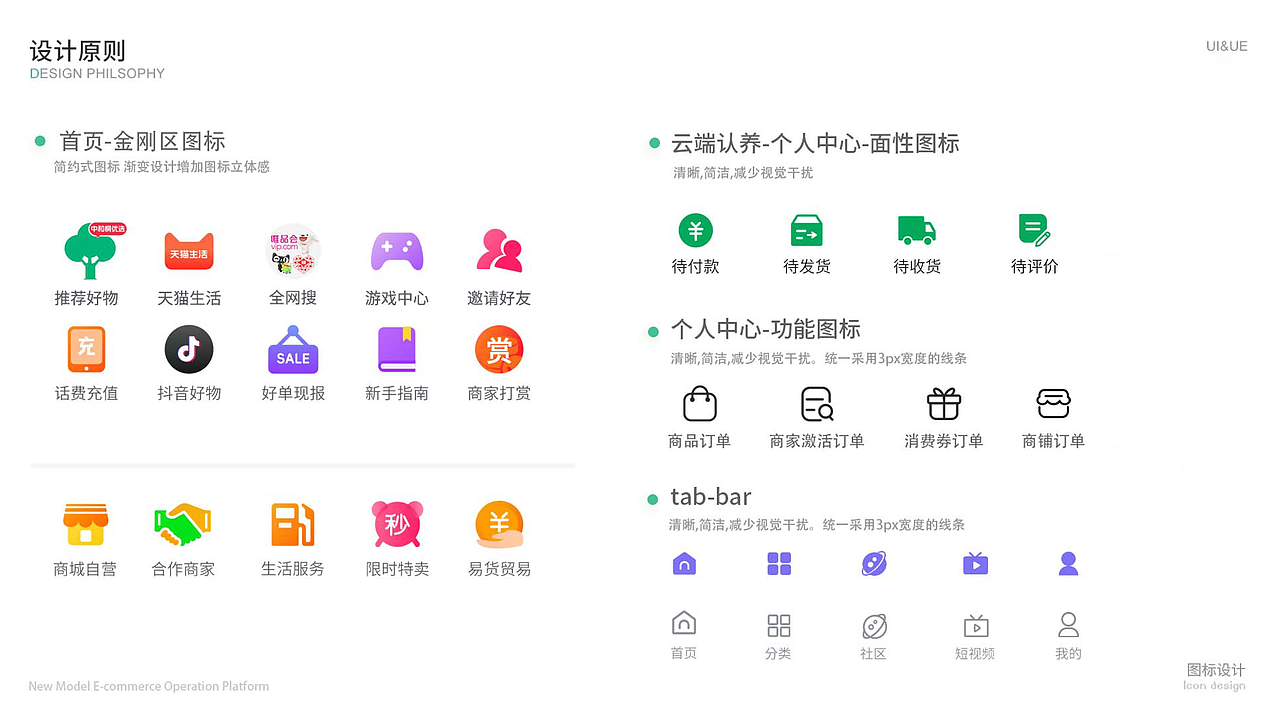Click the 消费券订单 gift box icon

point(943,403)
